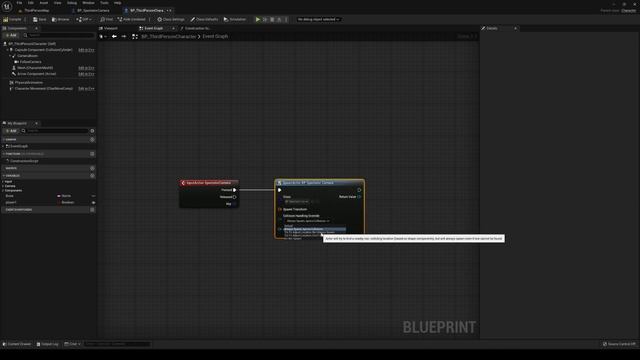The height and width of the screenshot is (360, 640).
Task: Select ConstructionScript function
Action: point(24,161)
